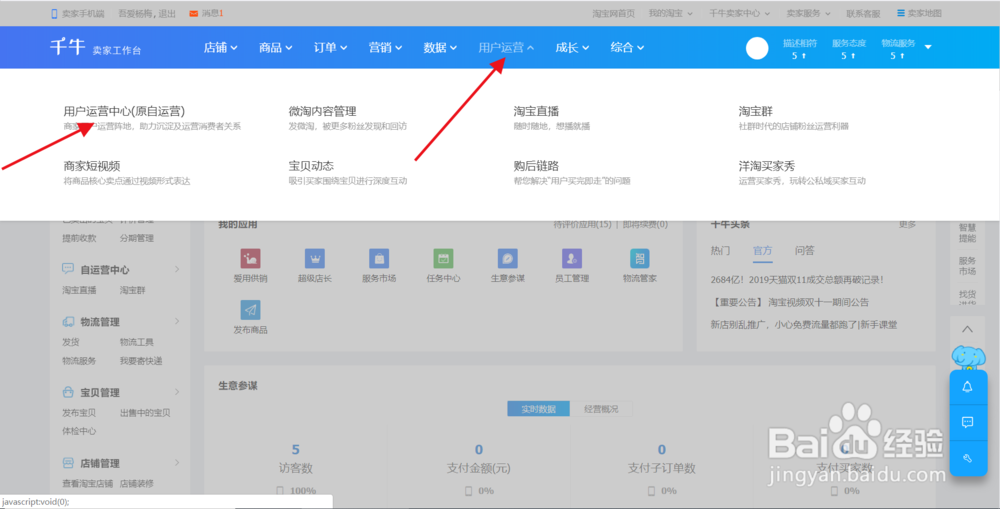Click the 联系客服 link
Screen dimensions: 1000x509
(x=863, y=13)
